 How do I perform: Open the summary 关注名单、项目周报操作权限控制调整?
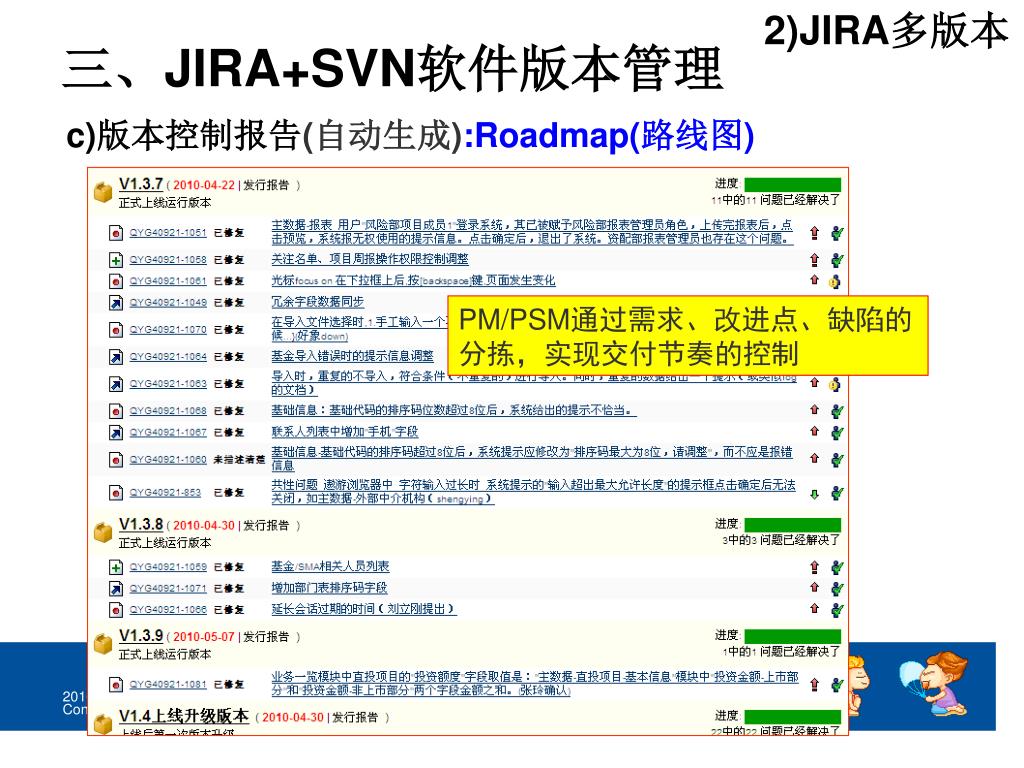point(370,259)
